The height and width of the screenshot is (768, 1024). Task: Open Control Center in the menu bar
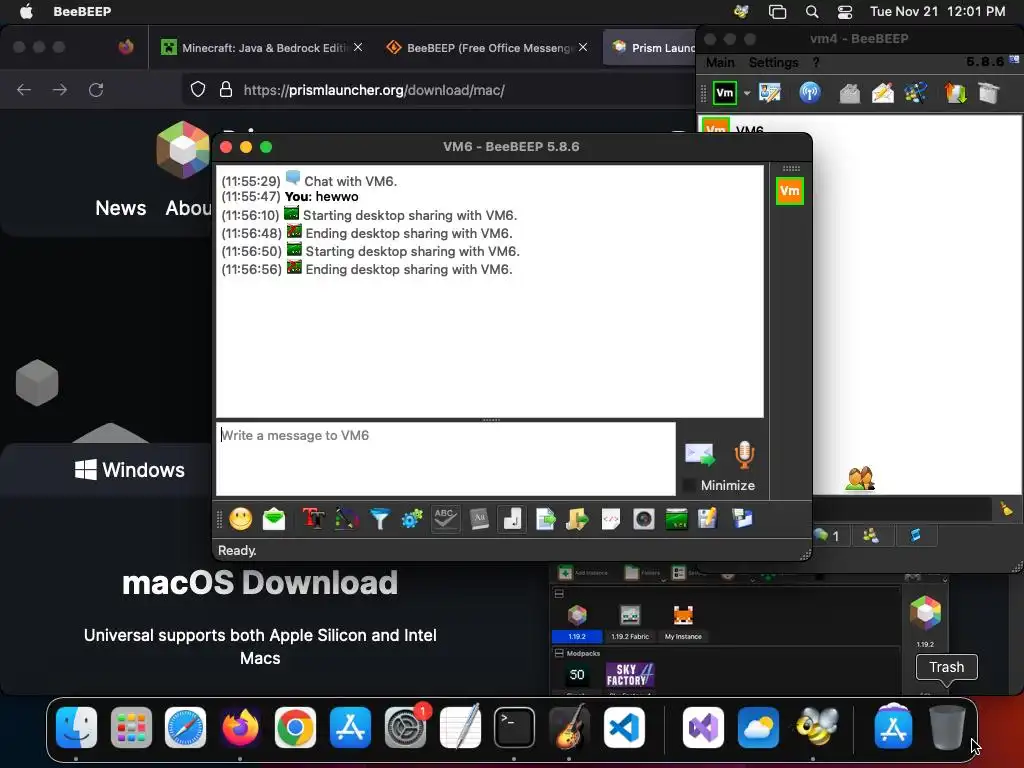[x=844, y=11]
